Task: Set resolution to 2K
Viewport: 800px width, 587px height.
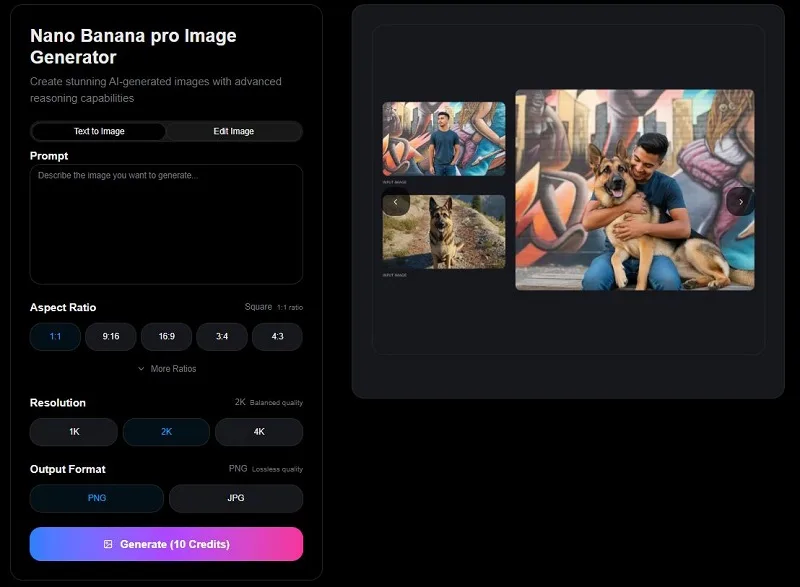Action: coord(166,432)
